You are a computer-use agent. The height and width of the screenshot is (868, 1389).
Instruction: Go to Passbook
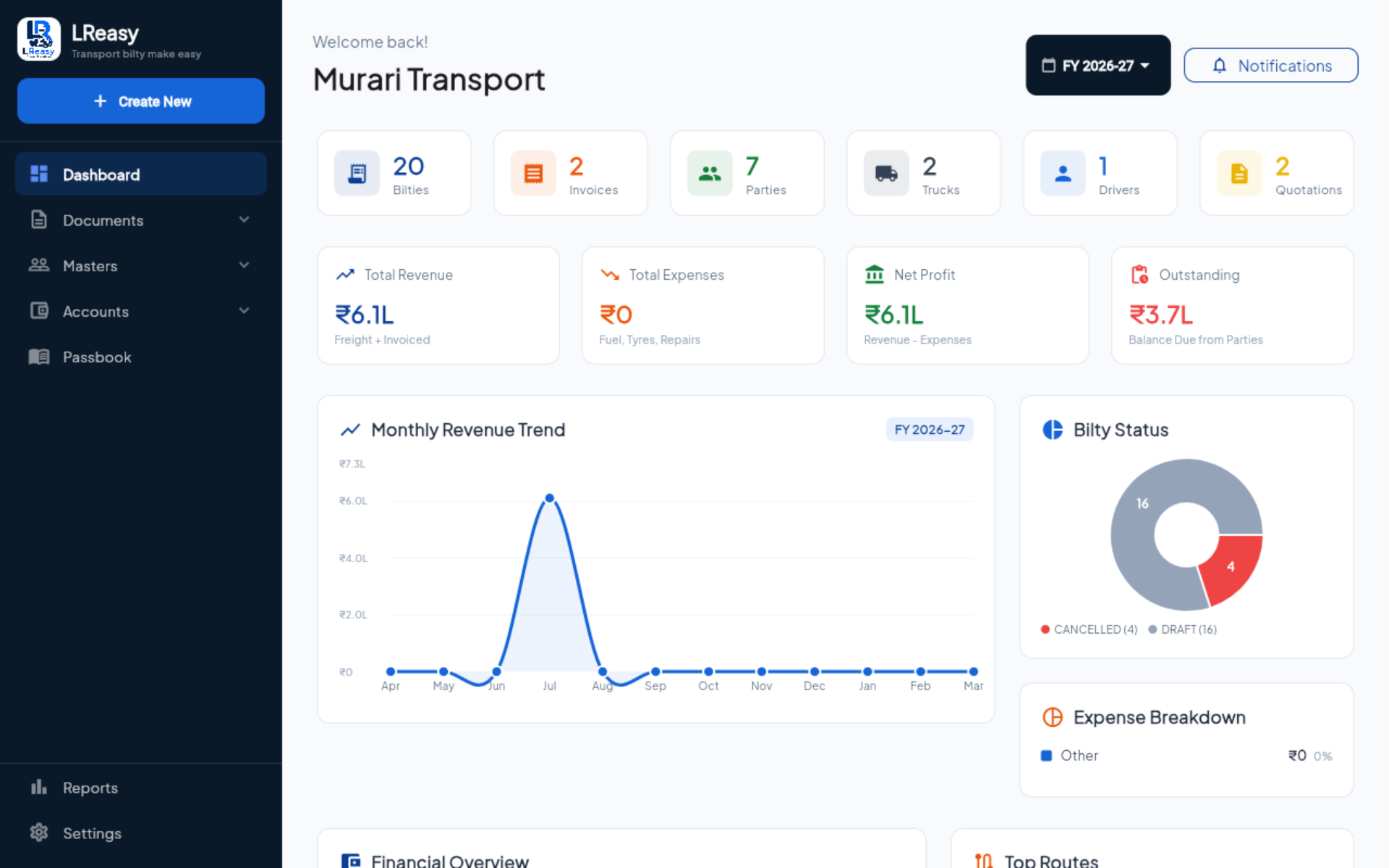point(141,357)
